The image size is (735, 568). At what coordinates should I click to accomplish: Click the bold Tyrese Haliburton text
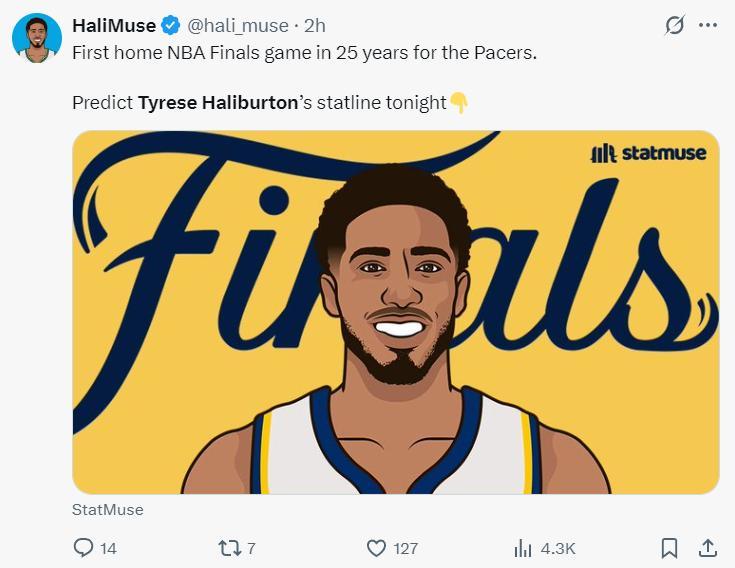click(x=218, y=103)
